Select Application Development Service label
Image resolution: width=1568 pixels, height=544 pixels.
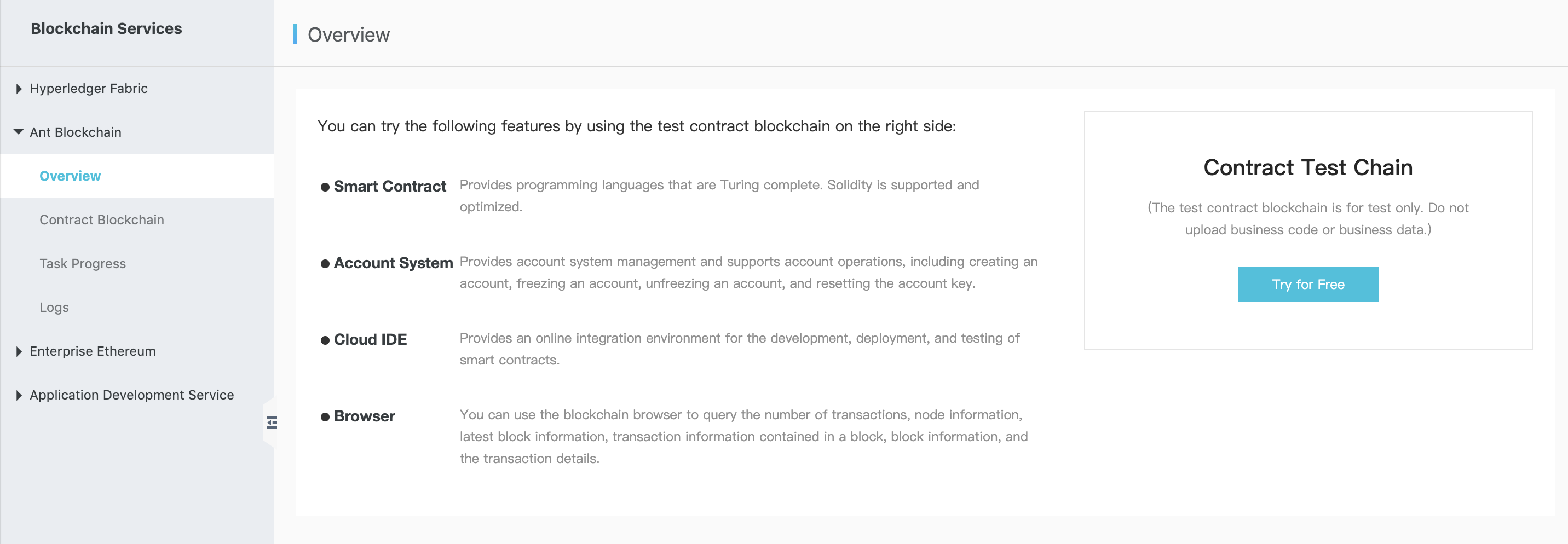point(131,395)
